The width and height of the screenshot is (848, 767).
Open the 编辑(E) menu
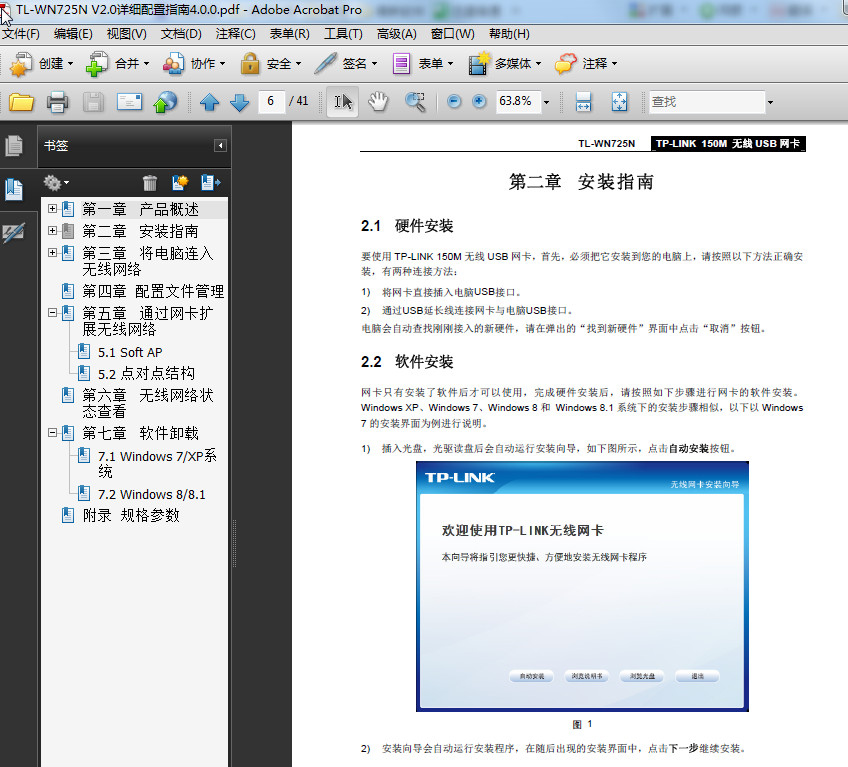(x=73, y=34)
